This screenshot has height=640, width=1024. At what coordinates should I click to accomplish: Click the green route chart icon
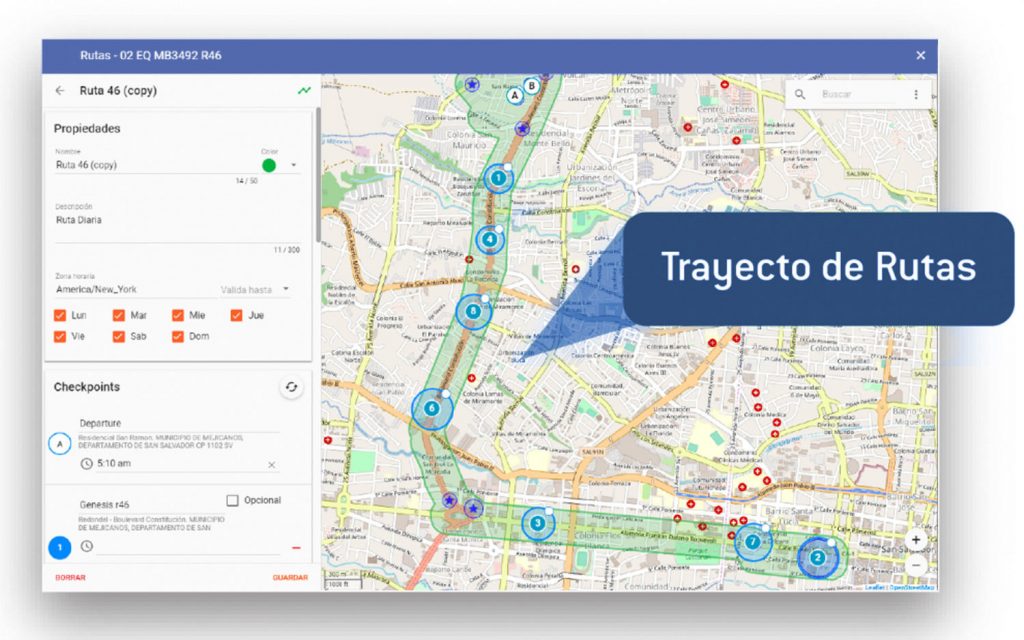[x=304, y=90]
